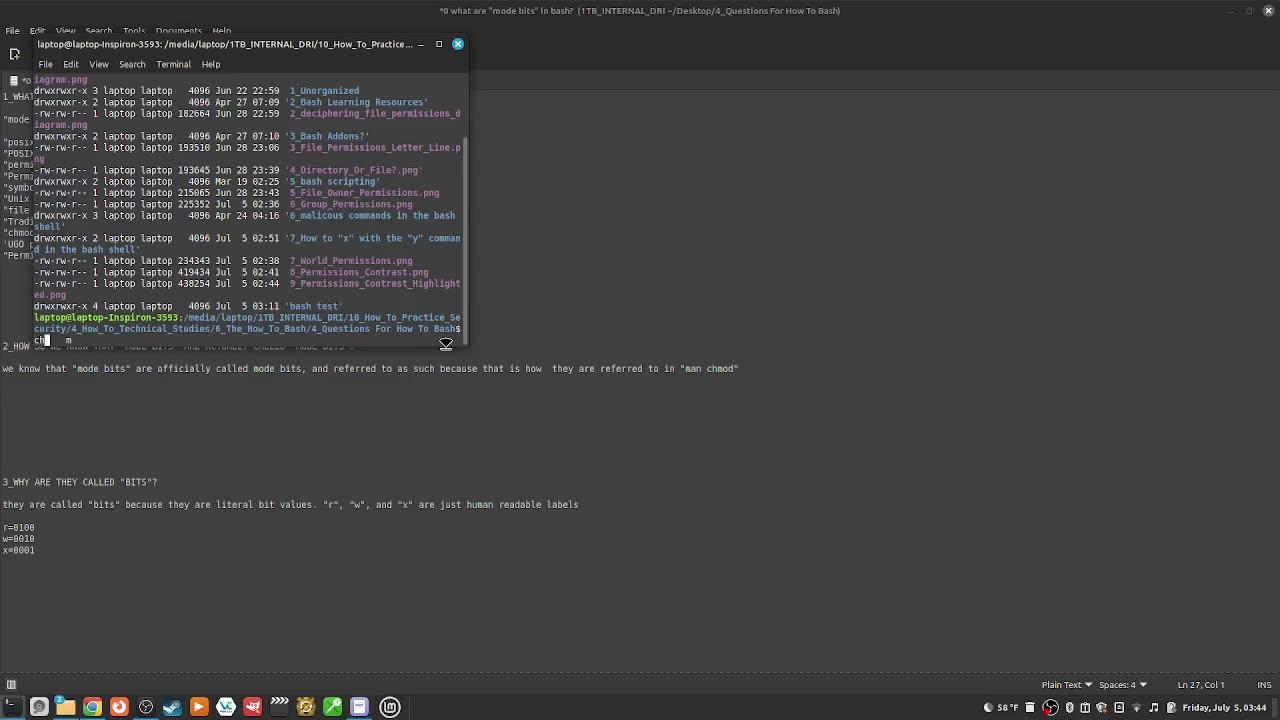Click '3_Bash Addons?' directory in terminal listing

pos(329,136)
